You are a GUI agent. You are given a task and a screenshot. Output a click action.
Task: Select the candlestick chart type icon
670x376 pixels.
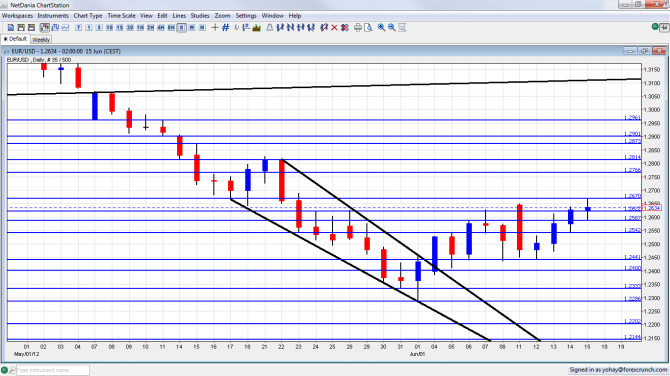[x=44, y=27]
